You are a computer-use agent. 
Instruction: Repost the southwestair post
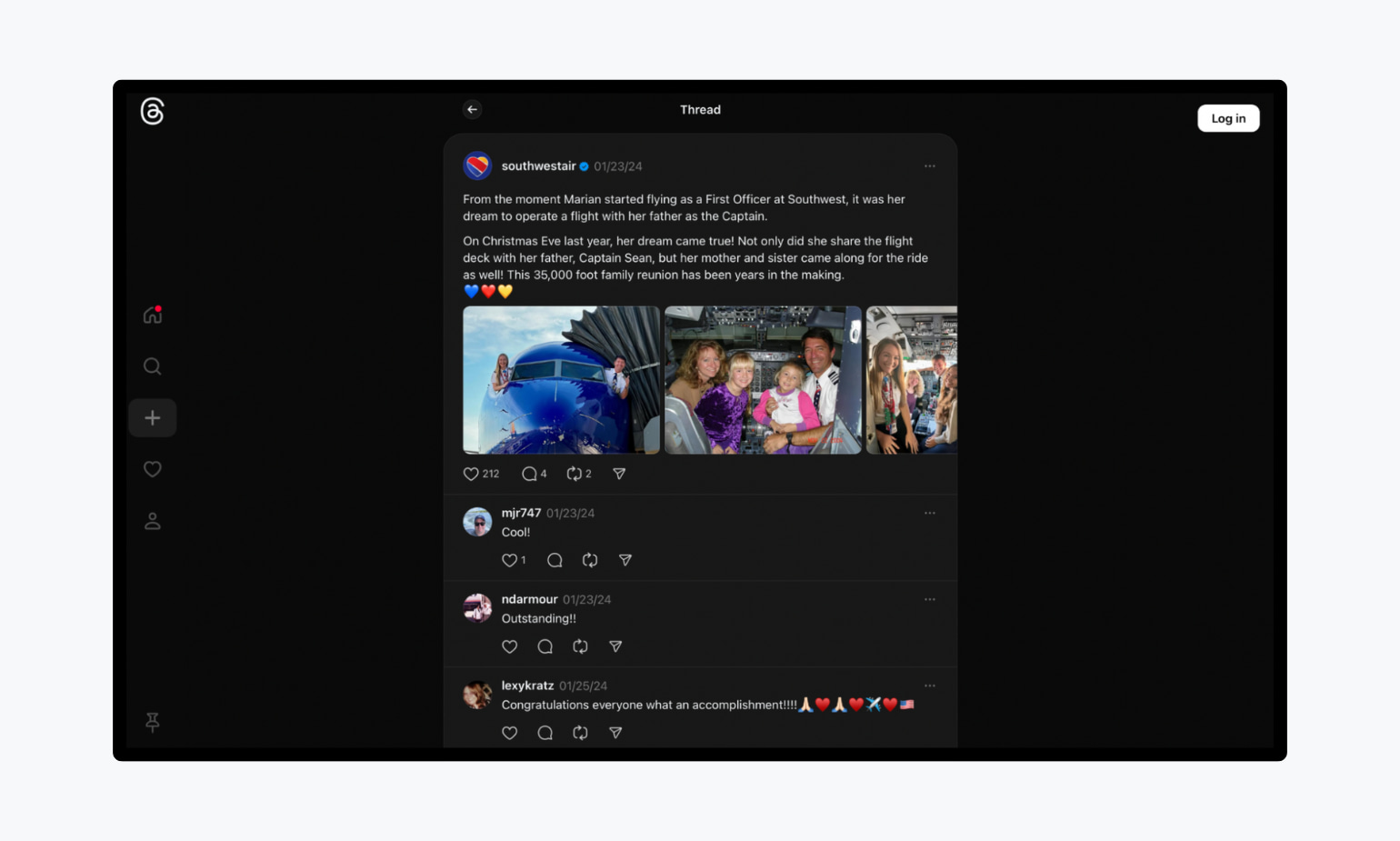574,474
